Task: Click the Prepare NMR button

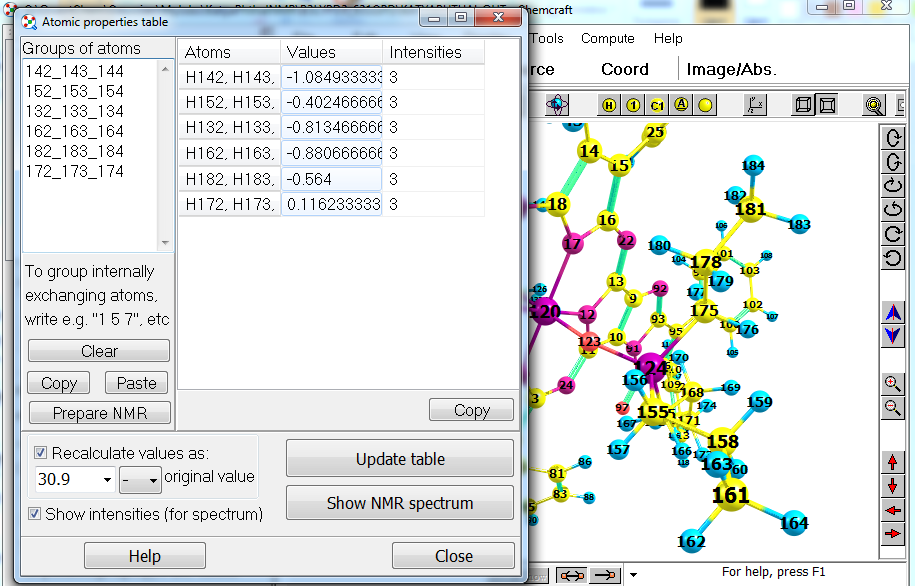Action: coord(99,413)
